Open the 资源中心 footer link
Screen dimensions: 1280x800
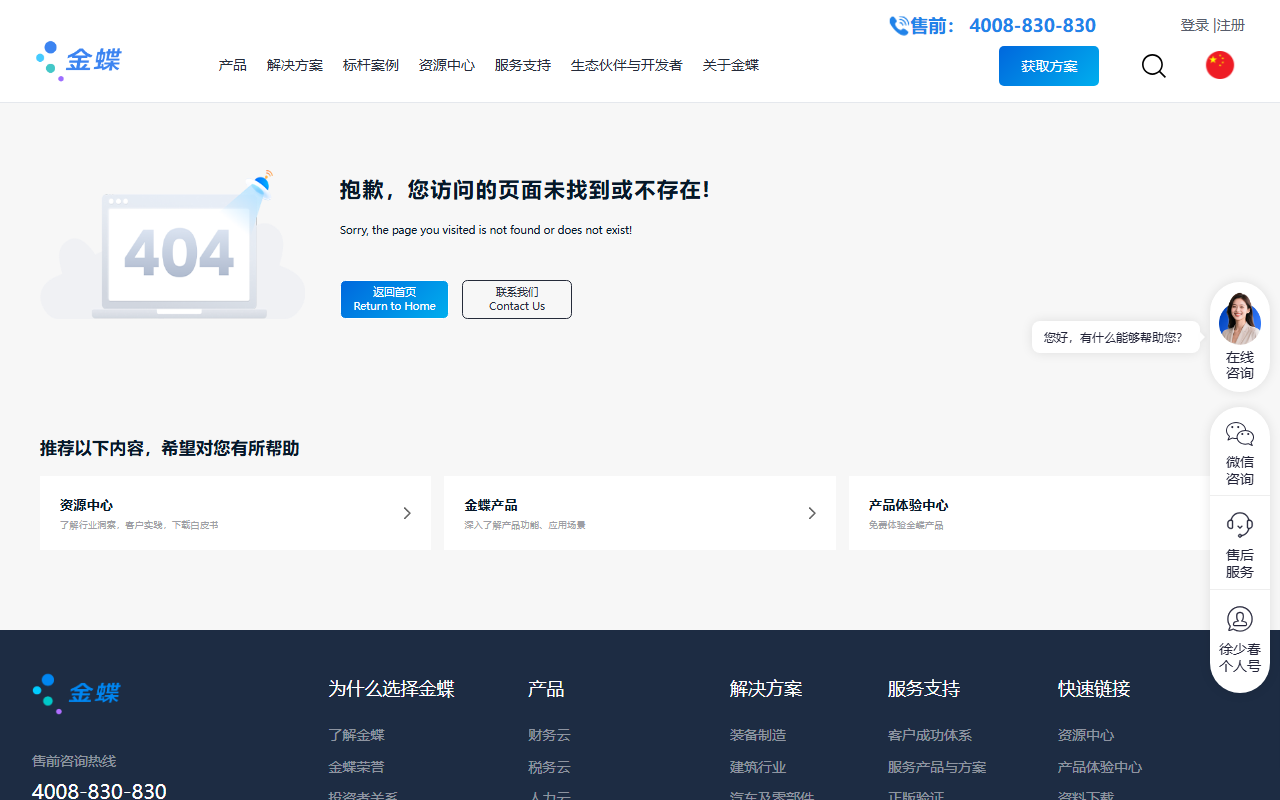(x=1086, y=735)
